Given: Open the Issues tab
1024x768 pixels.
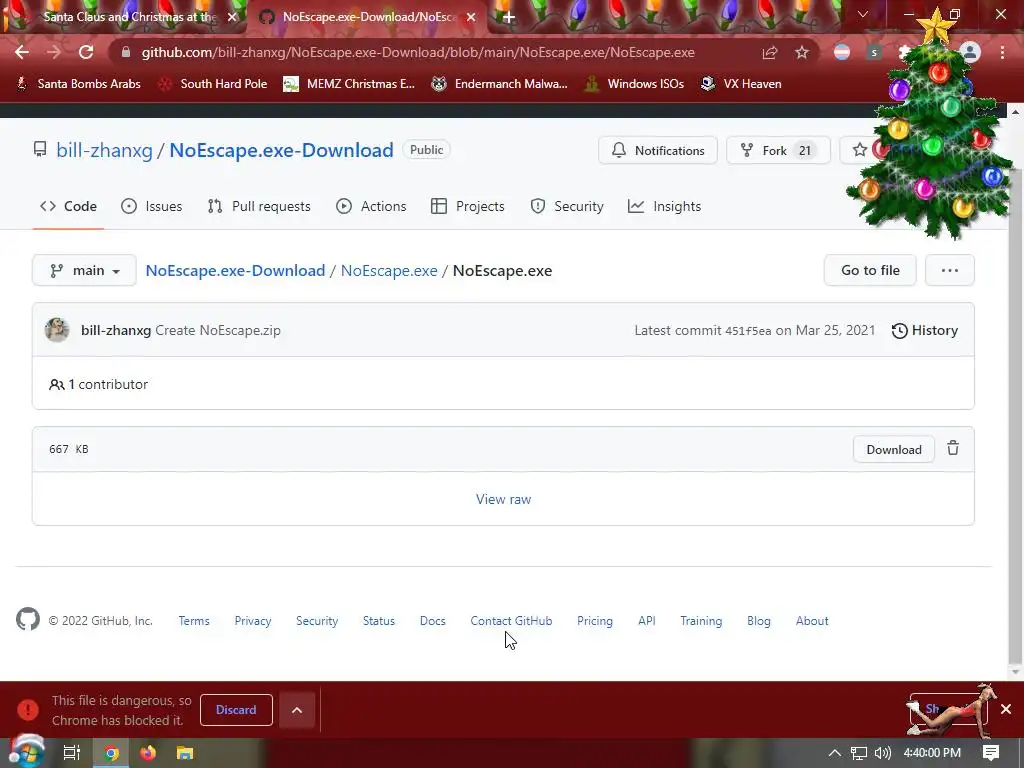Looking at the screenshot, I should (x=152, y=206).
